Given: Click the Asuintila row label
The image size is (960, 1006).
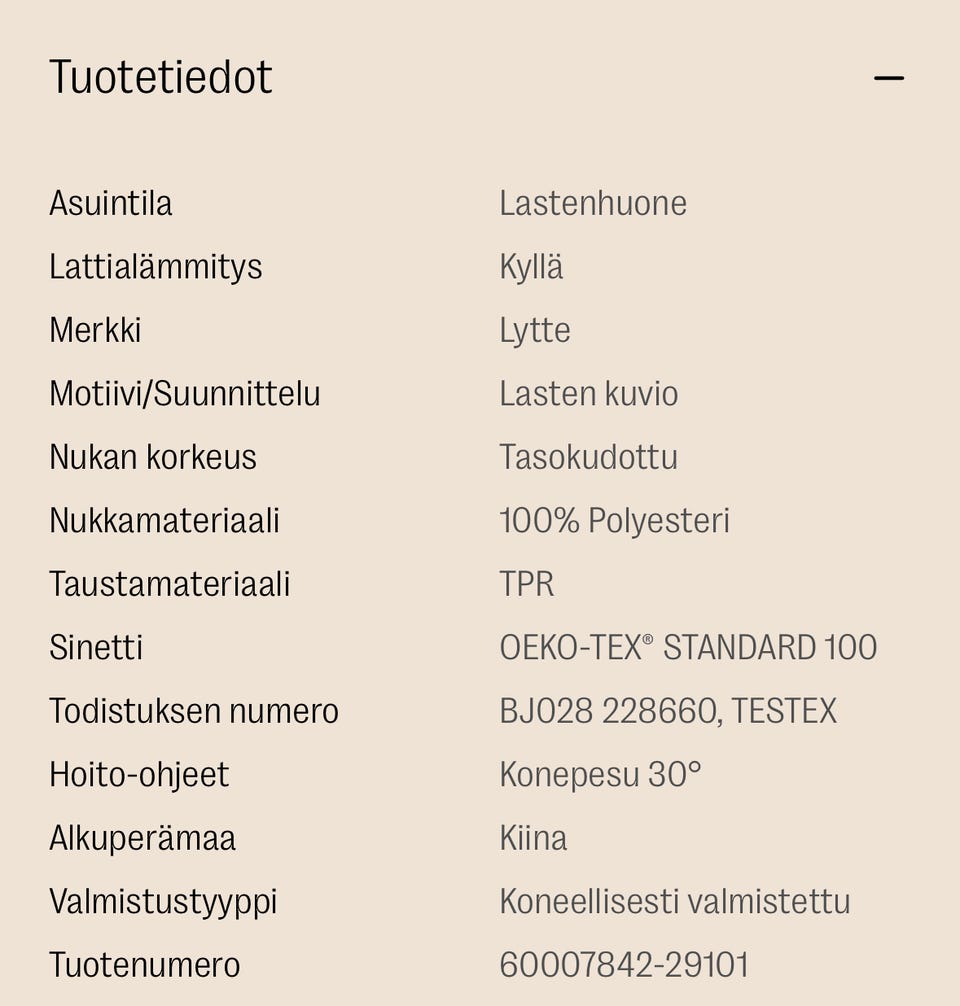Looking at the screenshot, I should click(x=112, y=203).
